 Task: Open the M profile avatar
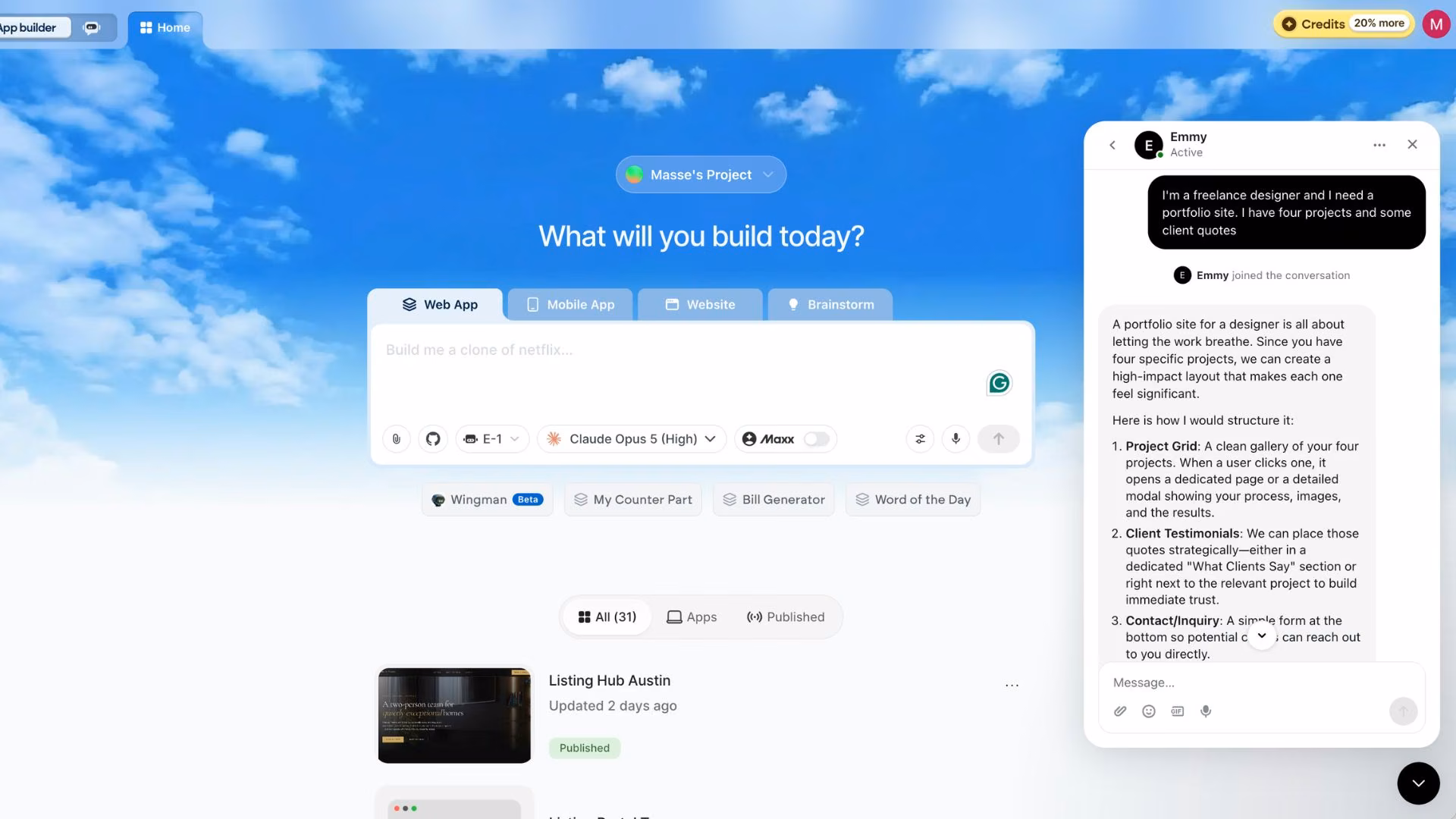click(1436, 24)
